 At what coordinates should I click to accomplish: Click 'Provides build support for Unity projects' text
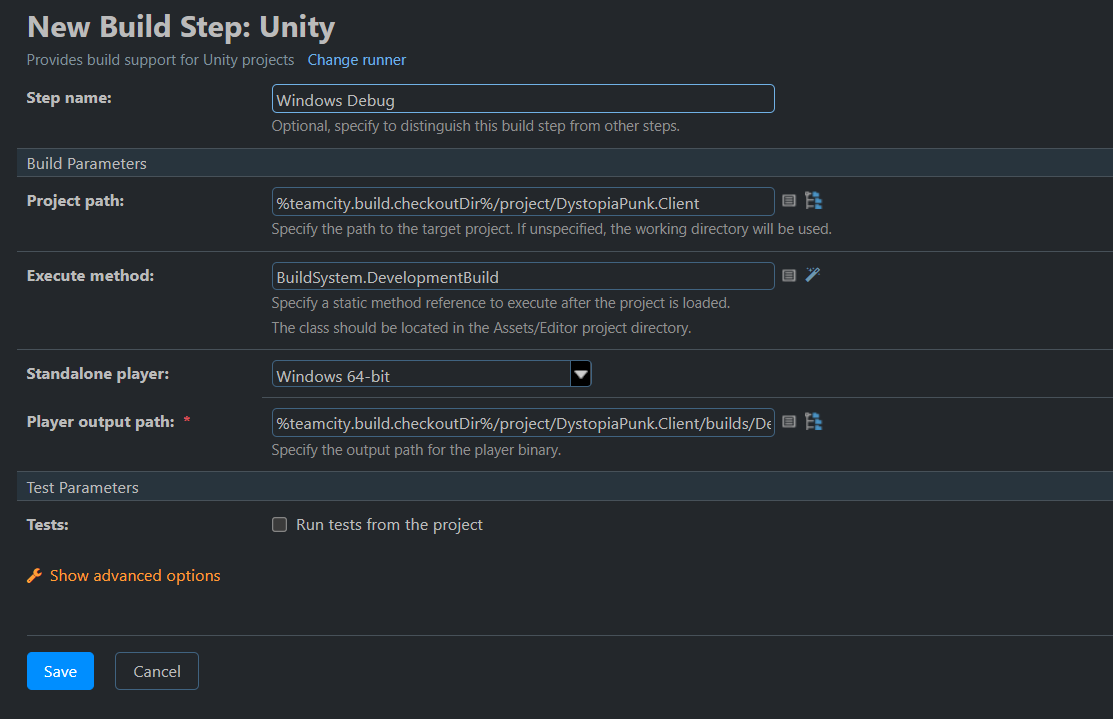point(160,60)
